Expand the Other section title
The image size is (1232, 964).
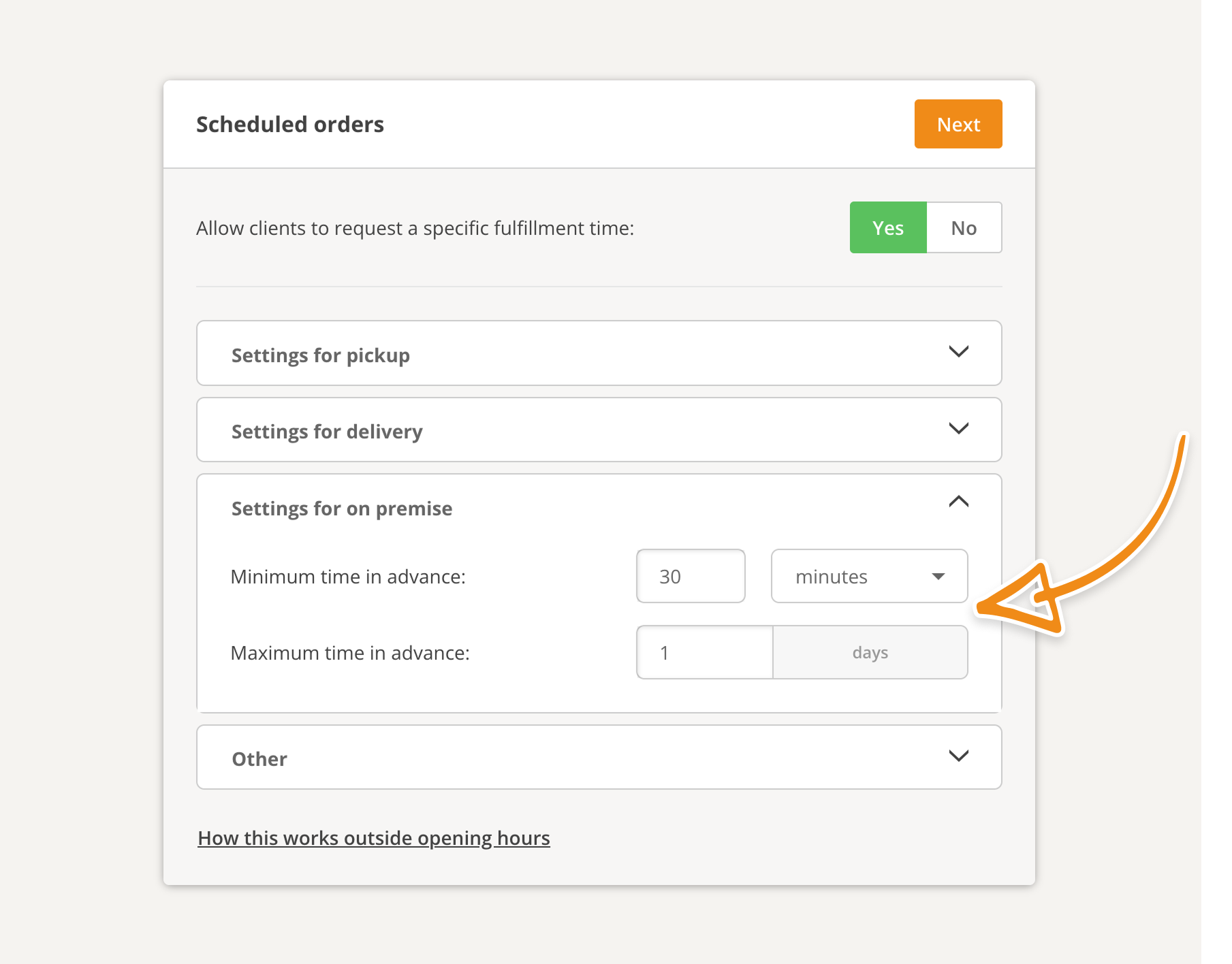(259, 759)
